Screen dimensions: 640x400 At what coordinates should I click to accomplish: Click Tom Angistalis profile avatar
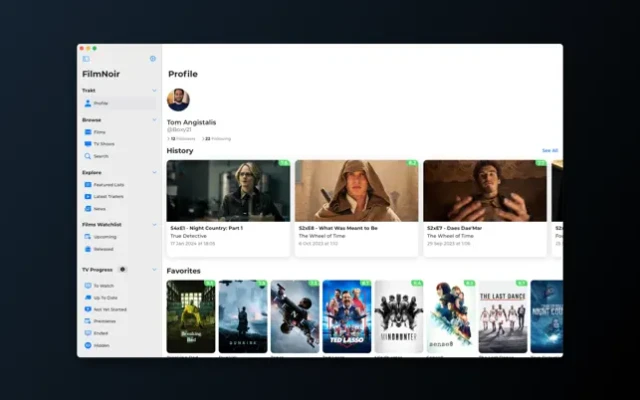pyautogui.click(x=178, y=100)
